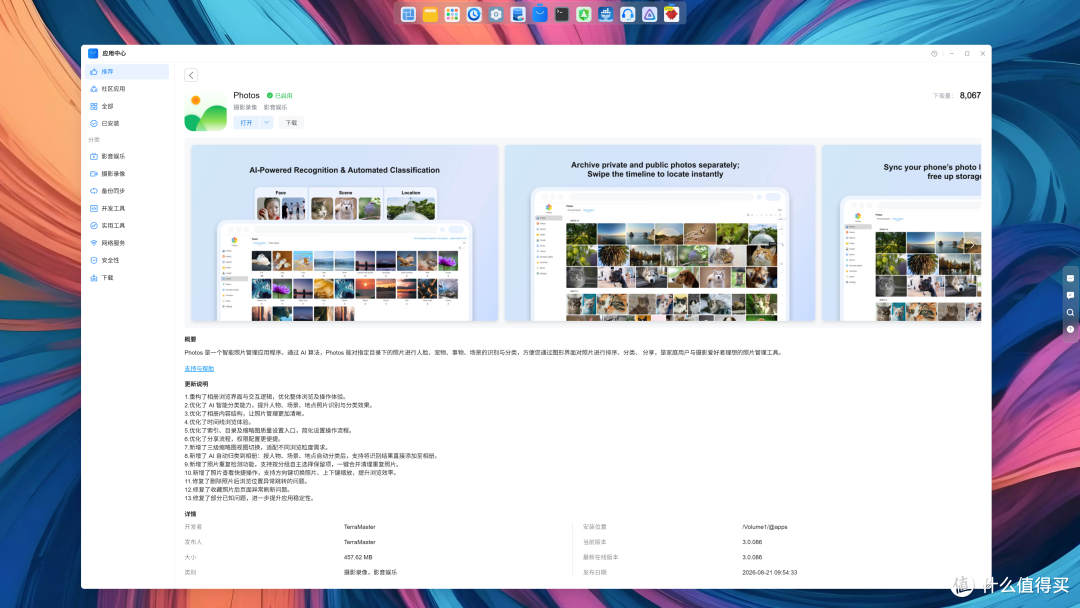The width and height of the screenshot is (1080, 608).
Task: Select 全部 in the sidebar
Action: pyautogui.click(x=127, y=106)
